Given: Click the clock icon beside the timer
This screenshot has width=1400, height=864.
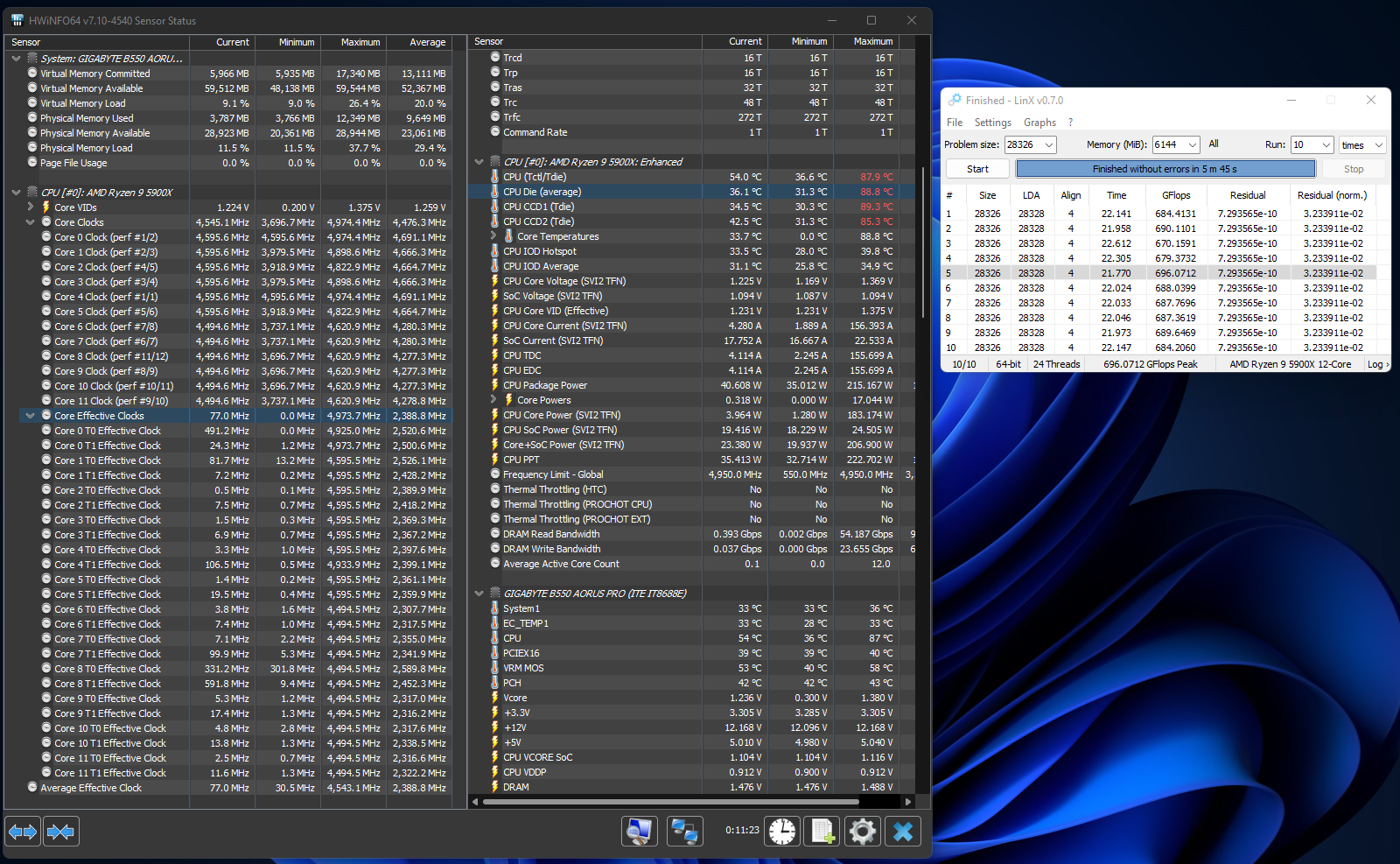Looking at the screenshot, I should pyautogui.click(x=782, y=831).
